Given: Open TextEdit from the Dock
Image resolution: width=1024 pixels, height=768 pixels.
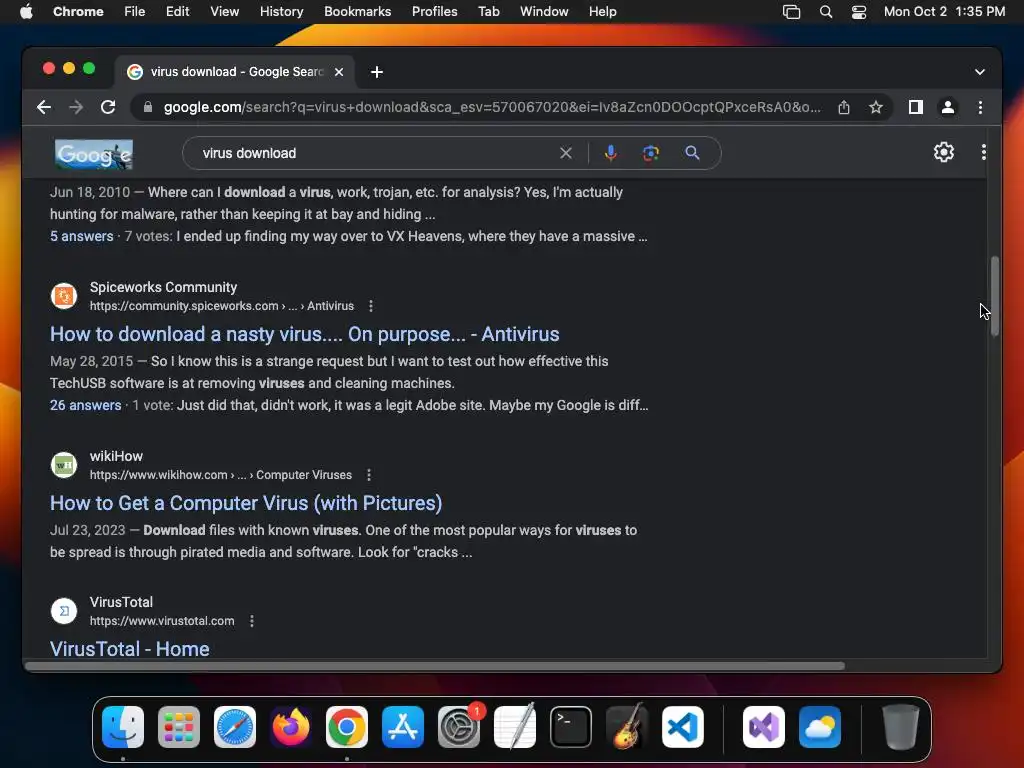Looking at the screenshot, I should (x=515, y=727).
